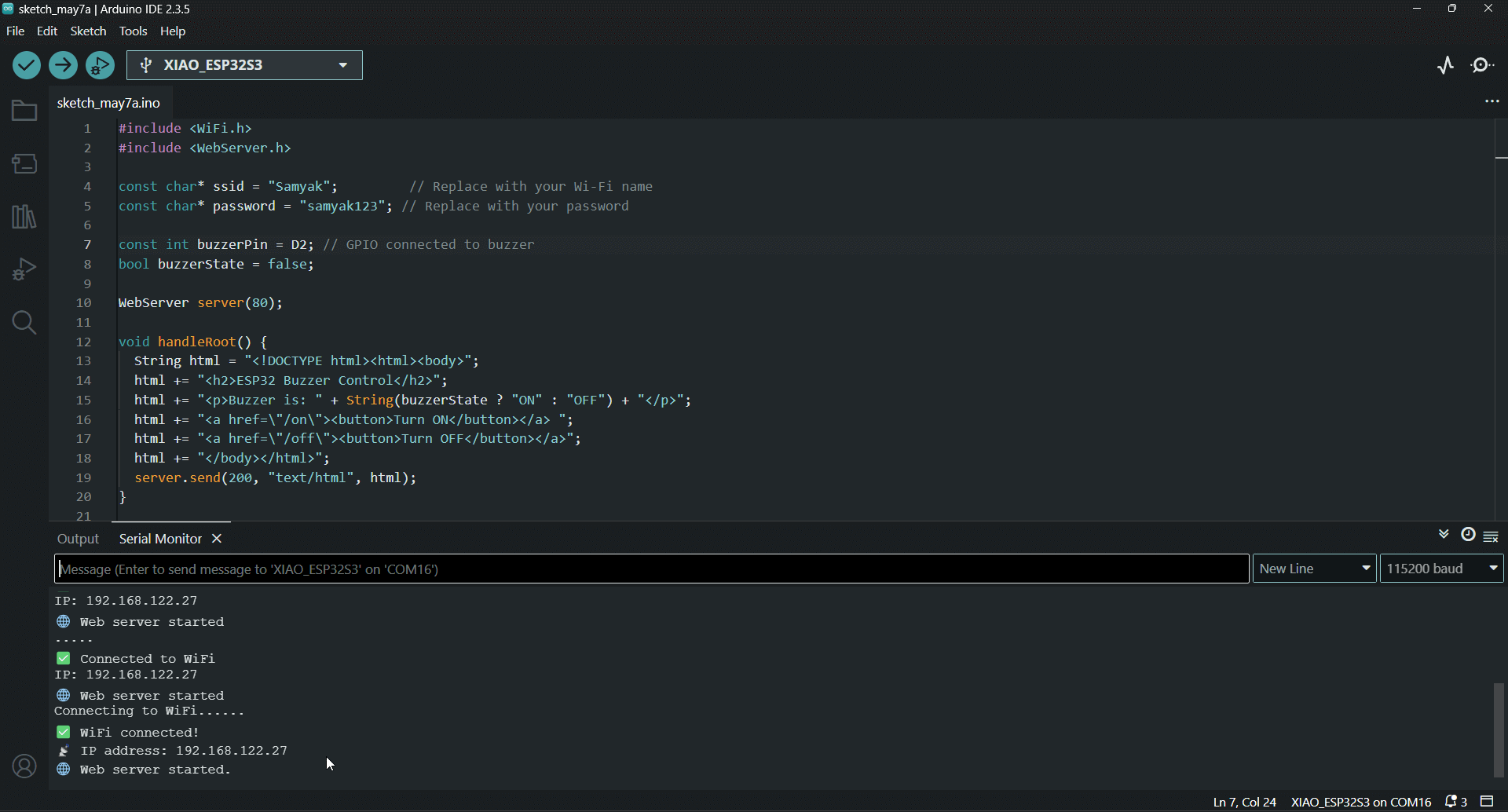
Task: Click line number 12 in gutter
Action: (x=84, y=342)
